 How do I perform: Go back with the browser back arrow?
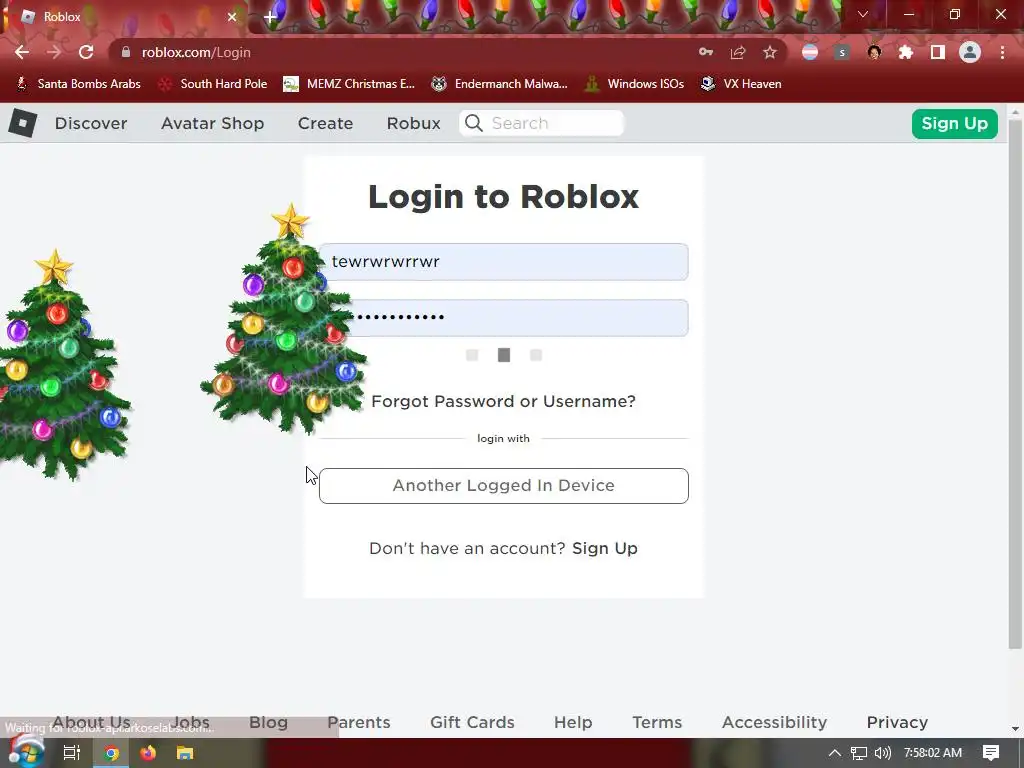pos(22,52)
